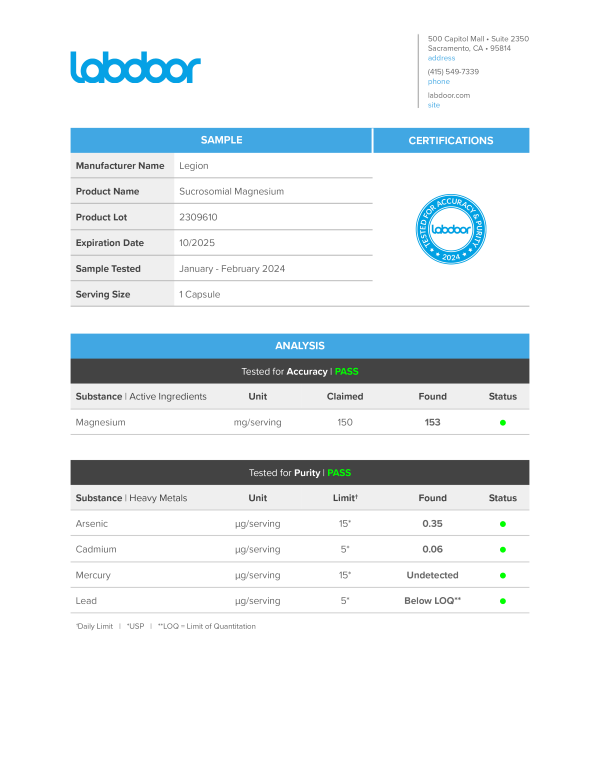Click the 'Legion' manufacturer value
600x776 pixels.
point(194,166)
